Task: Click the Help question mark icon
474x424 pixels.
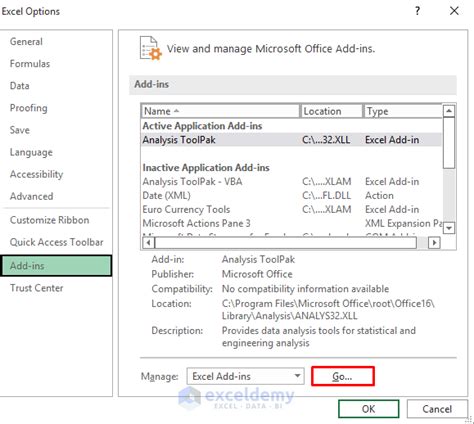Action: click(417, 11)
